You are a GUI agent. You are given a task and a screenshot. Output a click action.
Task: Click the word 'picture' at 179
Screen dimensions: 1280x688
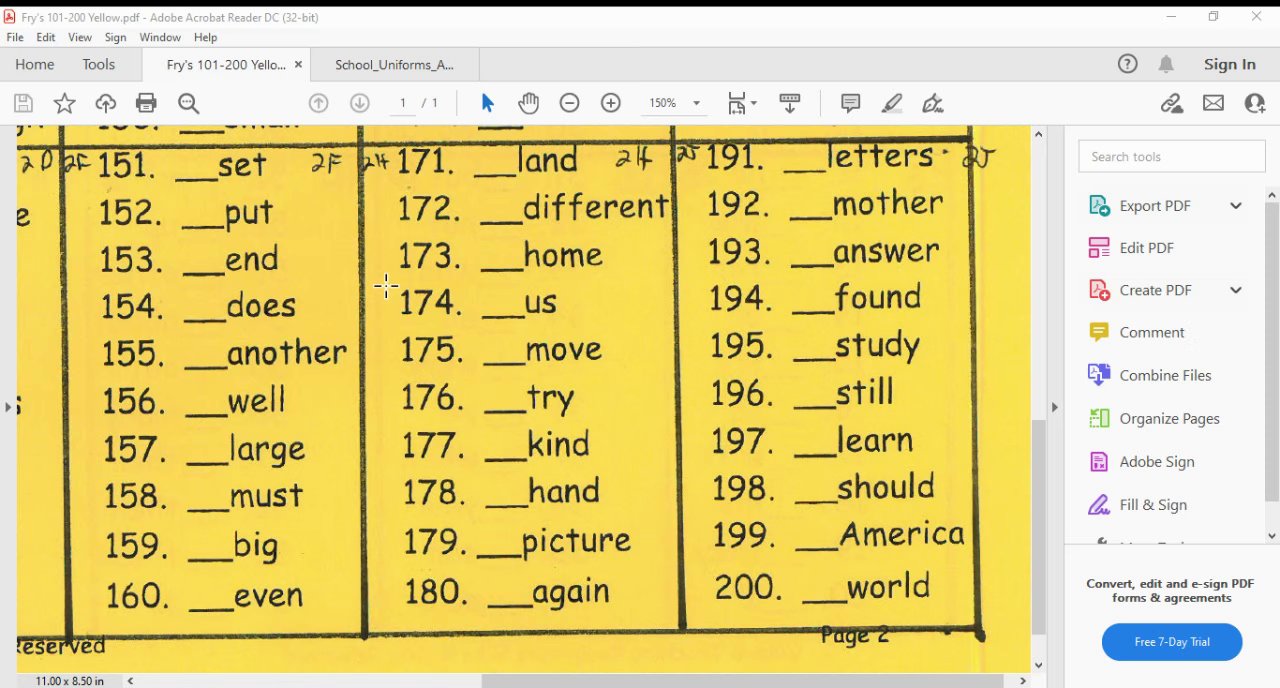[x=576, y=541]
